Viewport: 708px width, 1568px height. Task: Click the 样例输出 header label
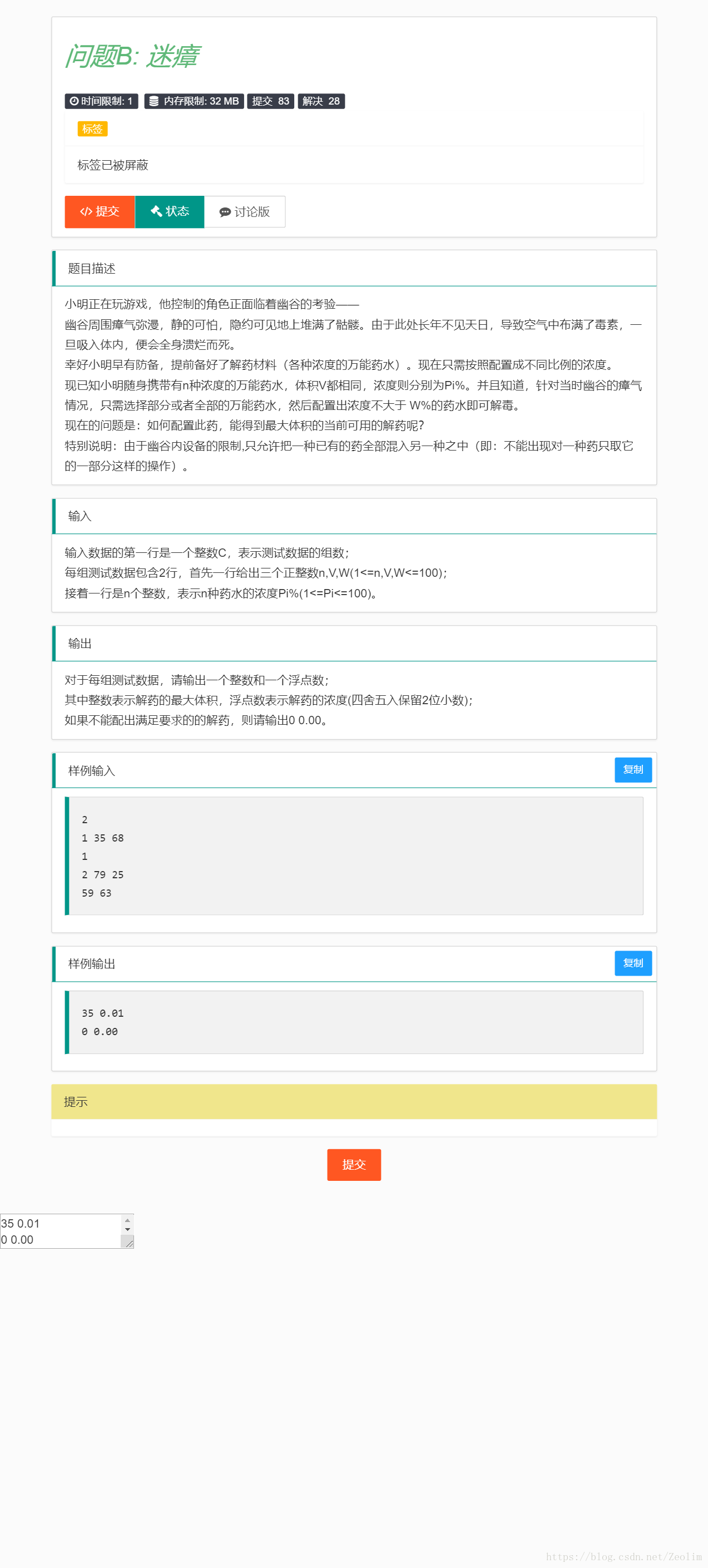(91, 963)
